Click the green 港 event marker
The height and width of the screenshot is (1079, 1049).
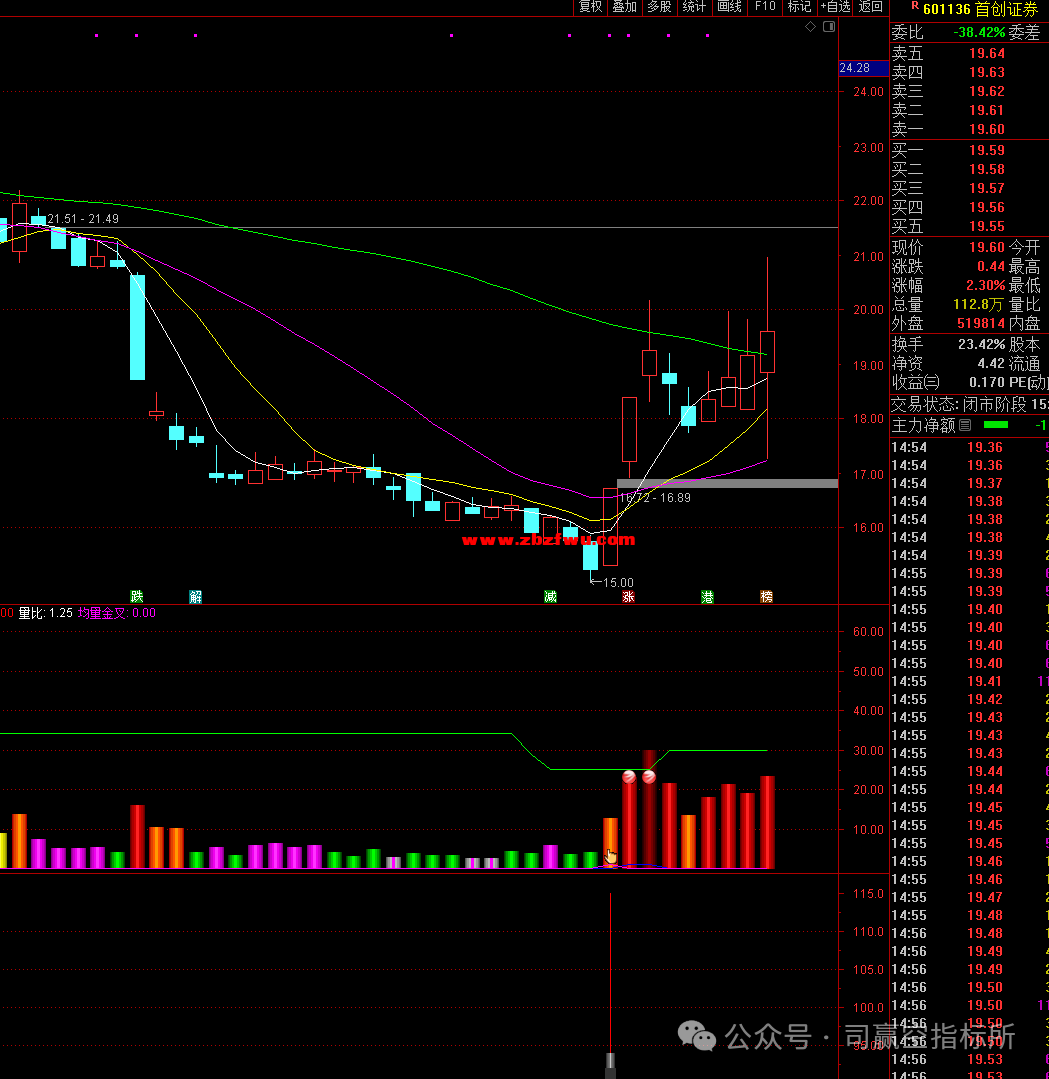pyautogui.click(x=707, y=597)
